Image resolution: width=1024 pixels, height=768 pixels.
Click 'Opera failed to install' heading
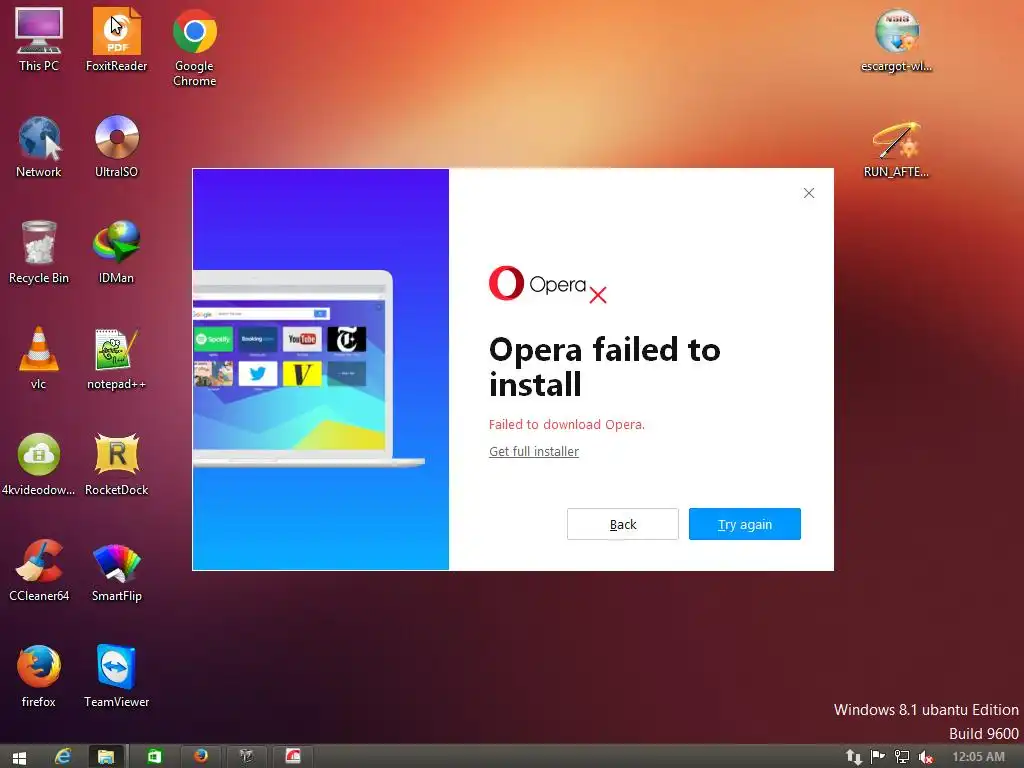point(604,366)
